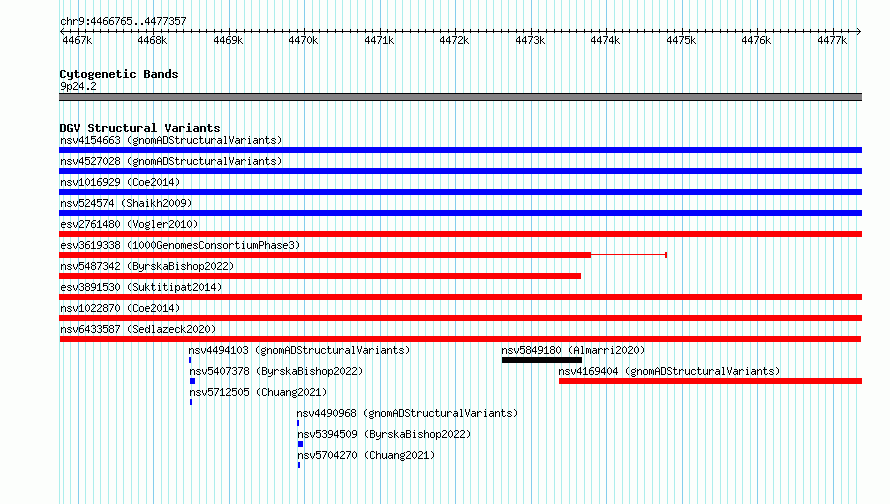Click the 4472k ruler position

coord(454,40)
